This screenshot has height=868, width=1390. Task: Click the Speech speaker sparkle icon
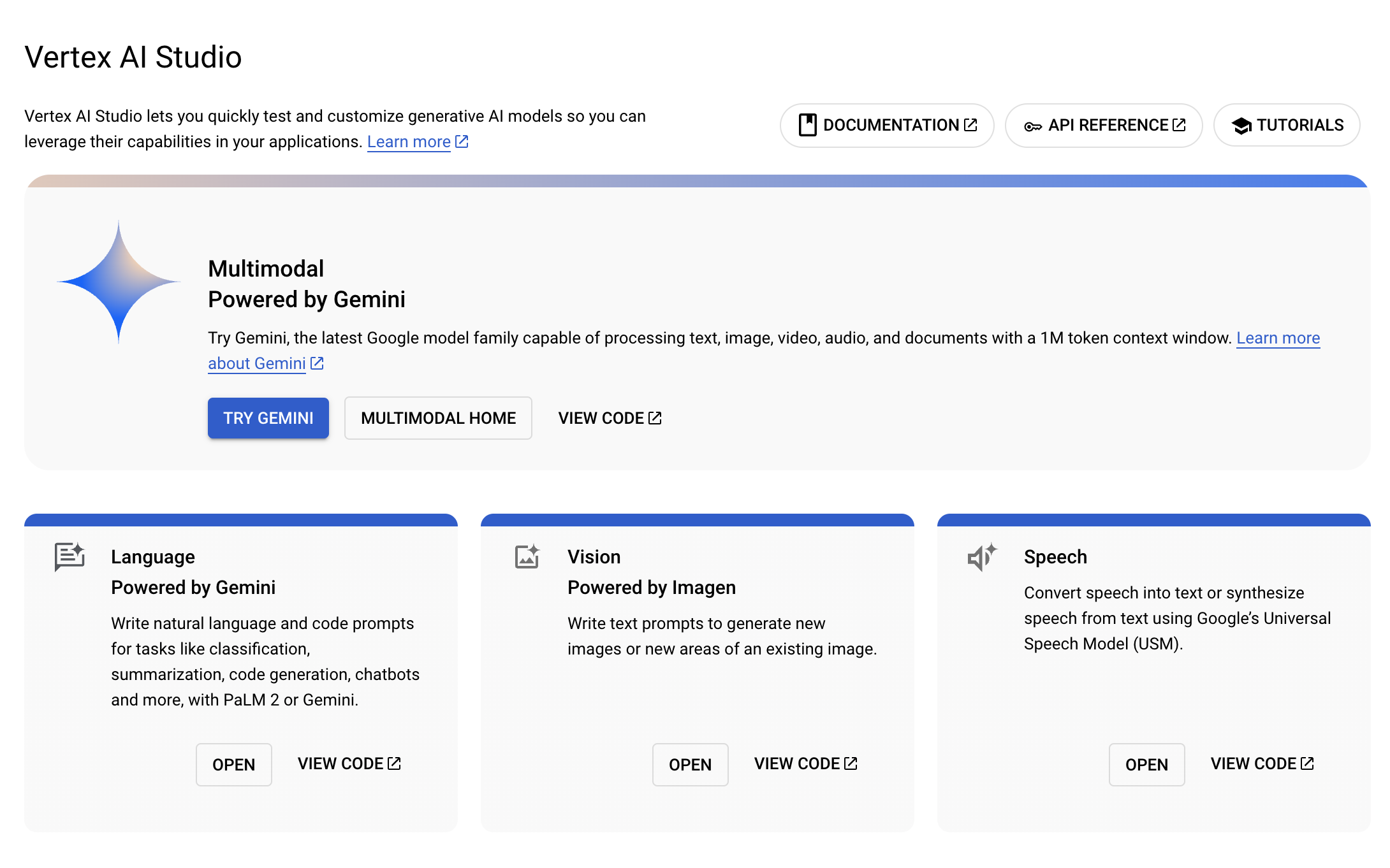(982, 557)
